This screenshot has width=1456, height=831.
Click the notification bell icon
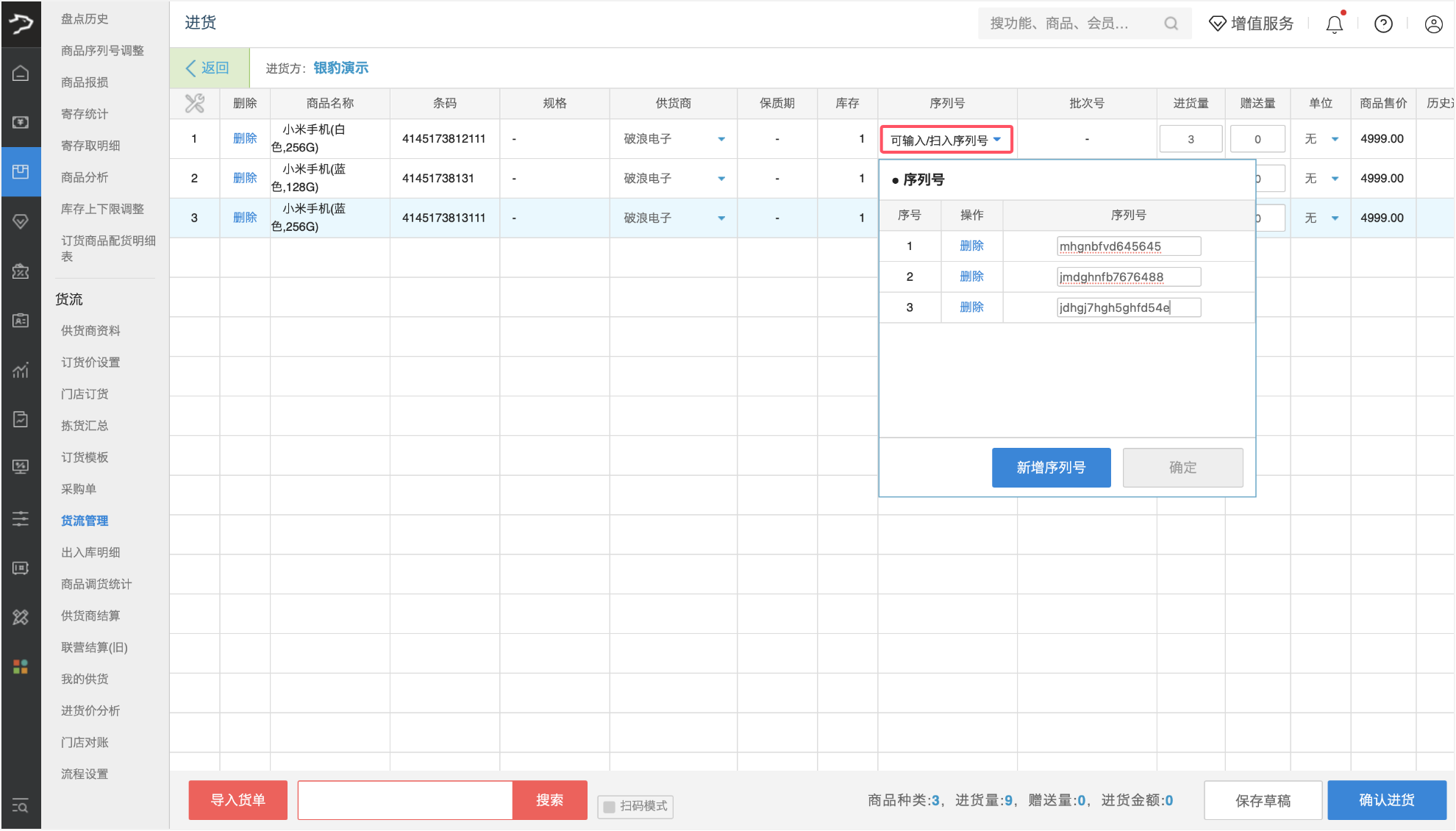point(1334,24)
